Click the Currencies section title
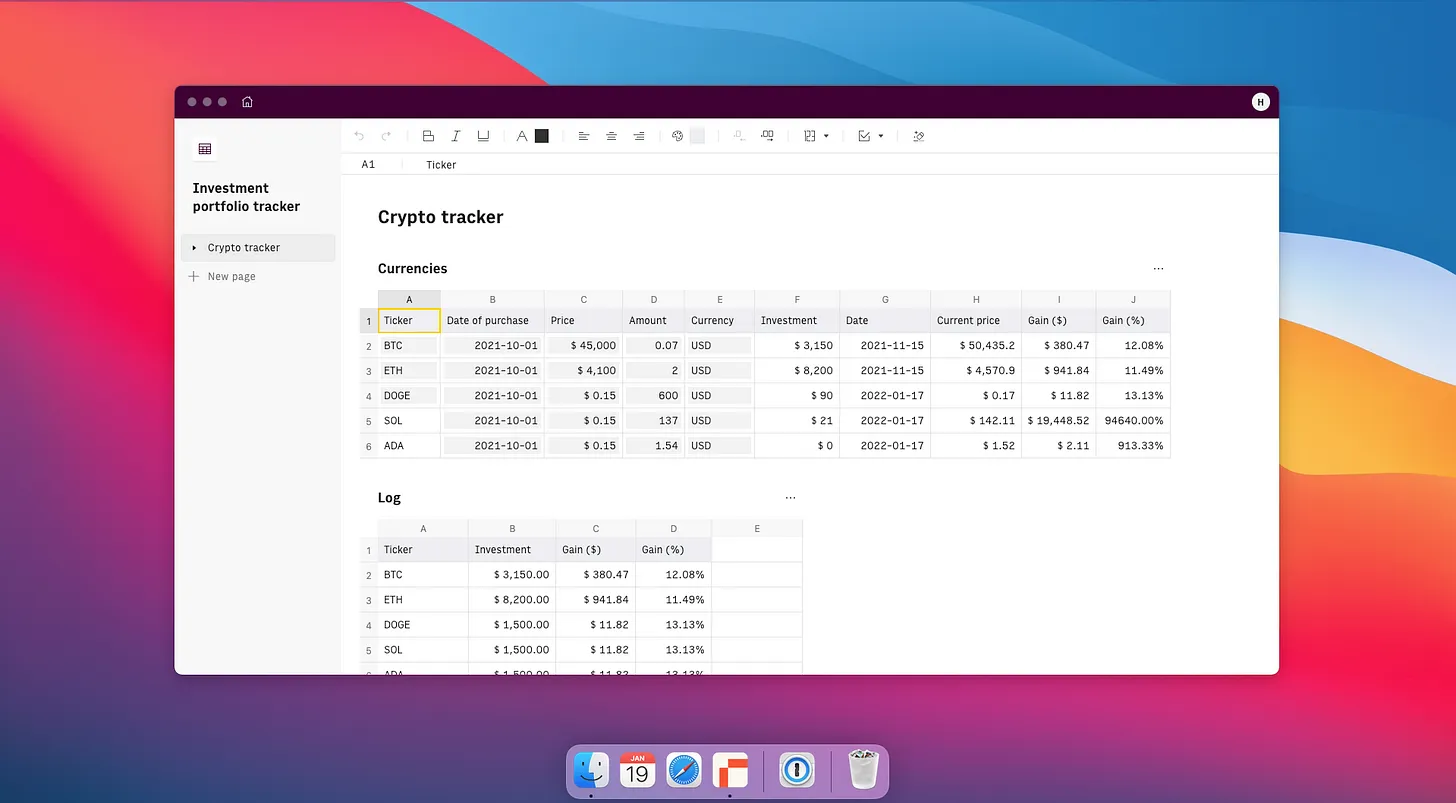 (413, 268)
